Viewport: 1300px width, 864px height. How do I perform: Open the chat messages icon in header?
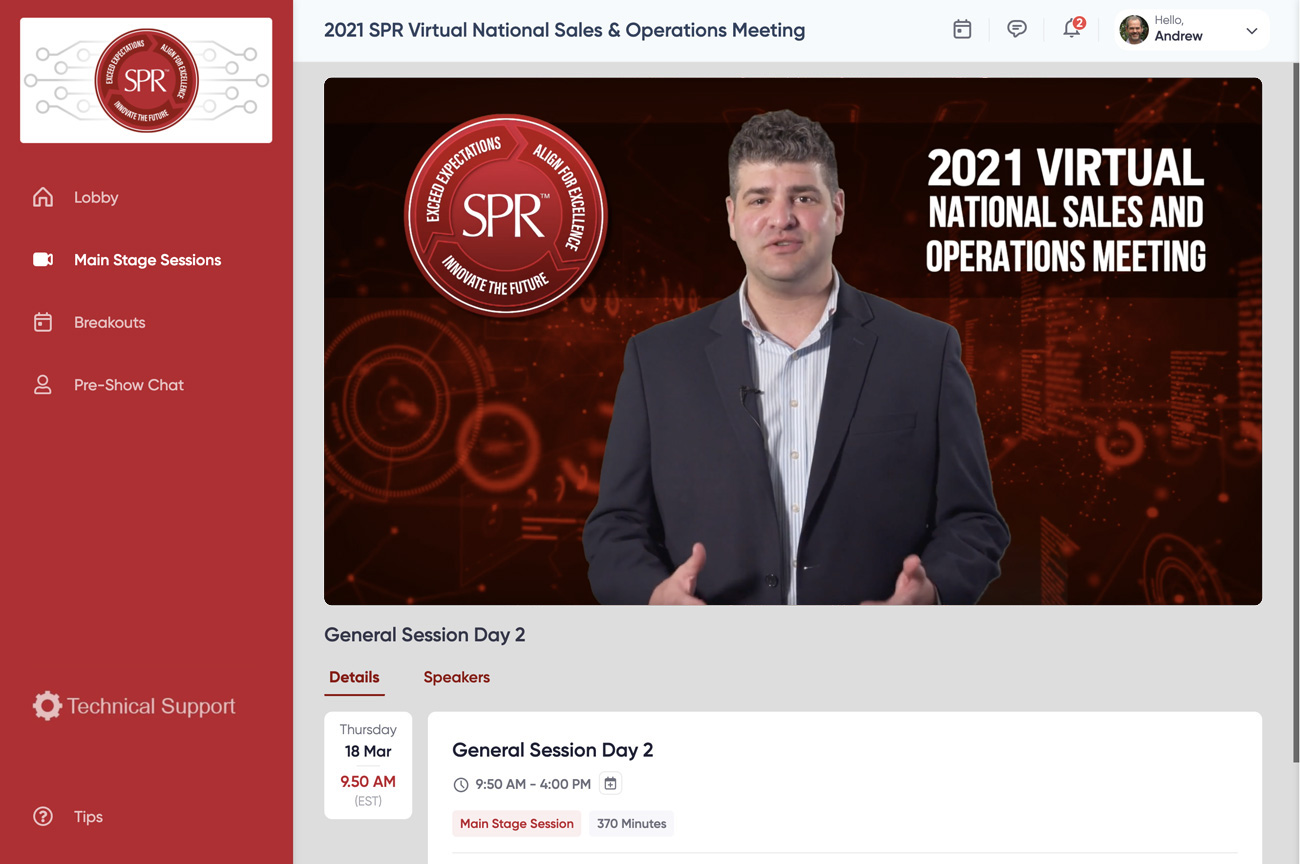1017,30
